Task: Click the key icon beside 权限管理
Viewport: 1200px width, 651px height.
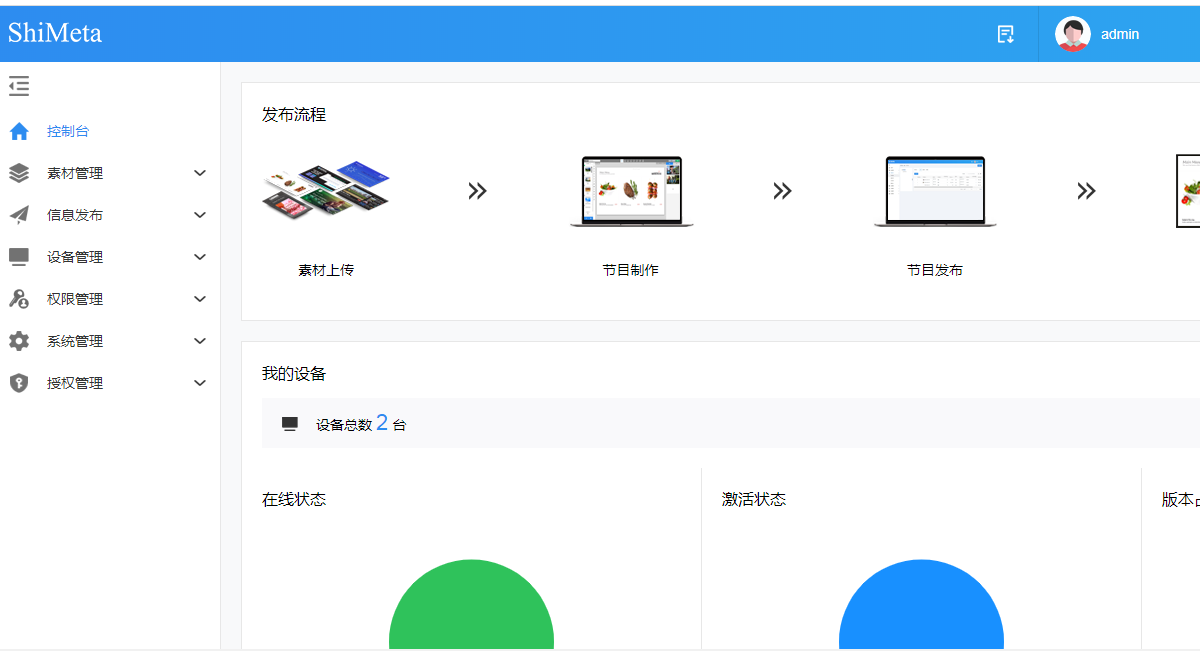Action: tap(18, 298)
